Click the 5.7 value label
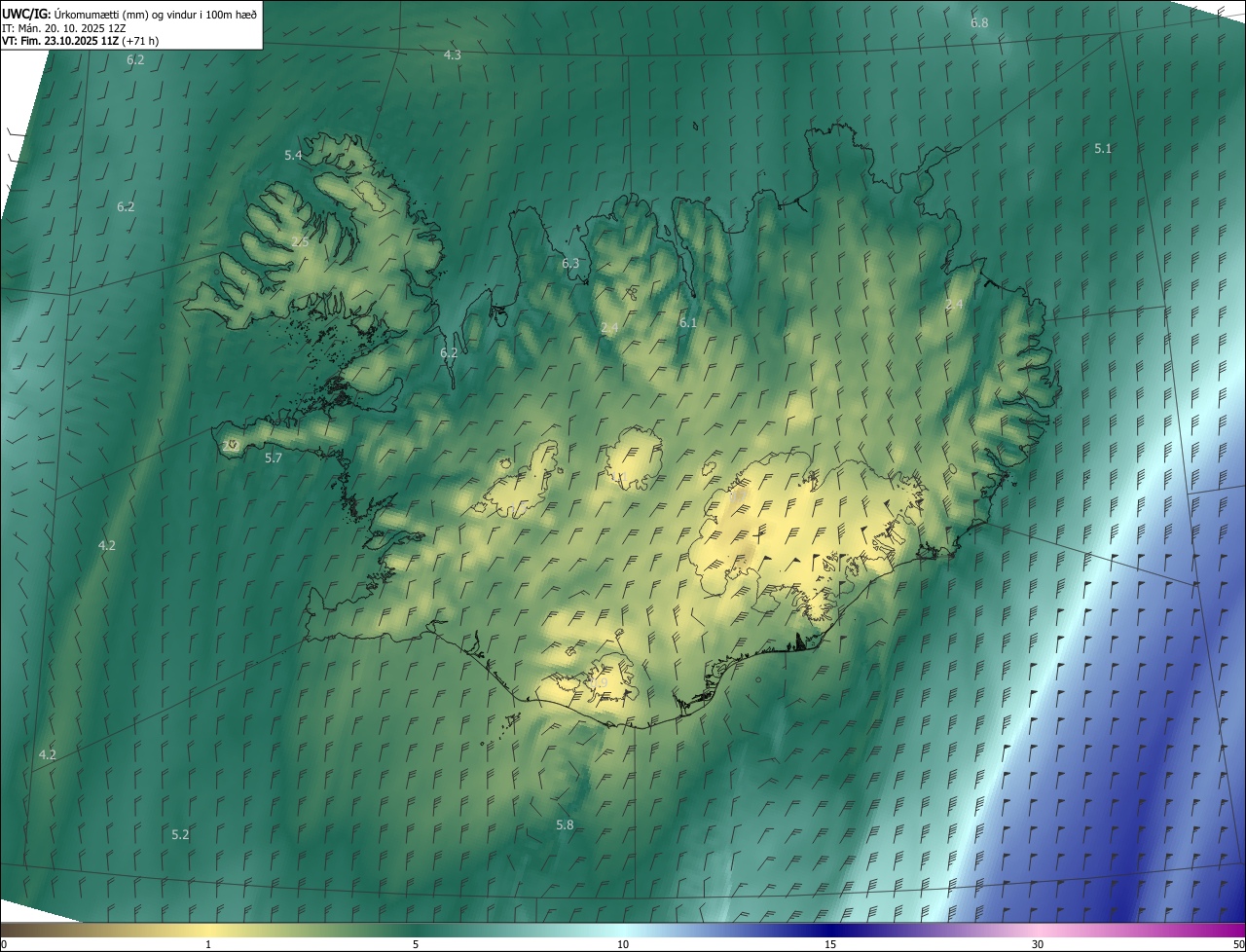 pos(274,458)
